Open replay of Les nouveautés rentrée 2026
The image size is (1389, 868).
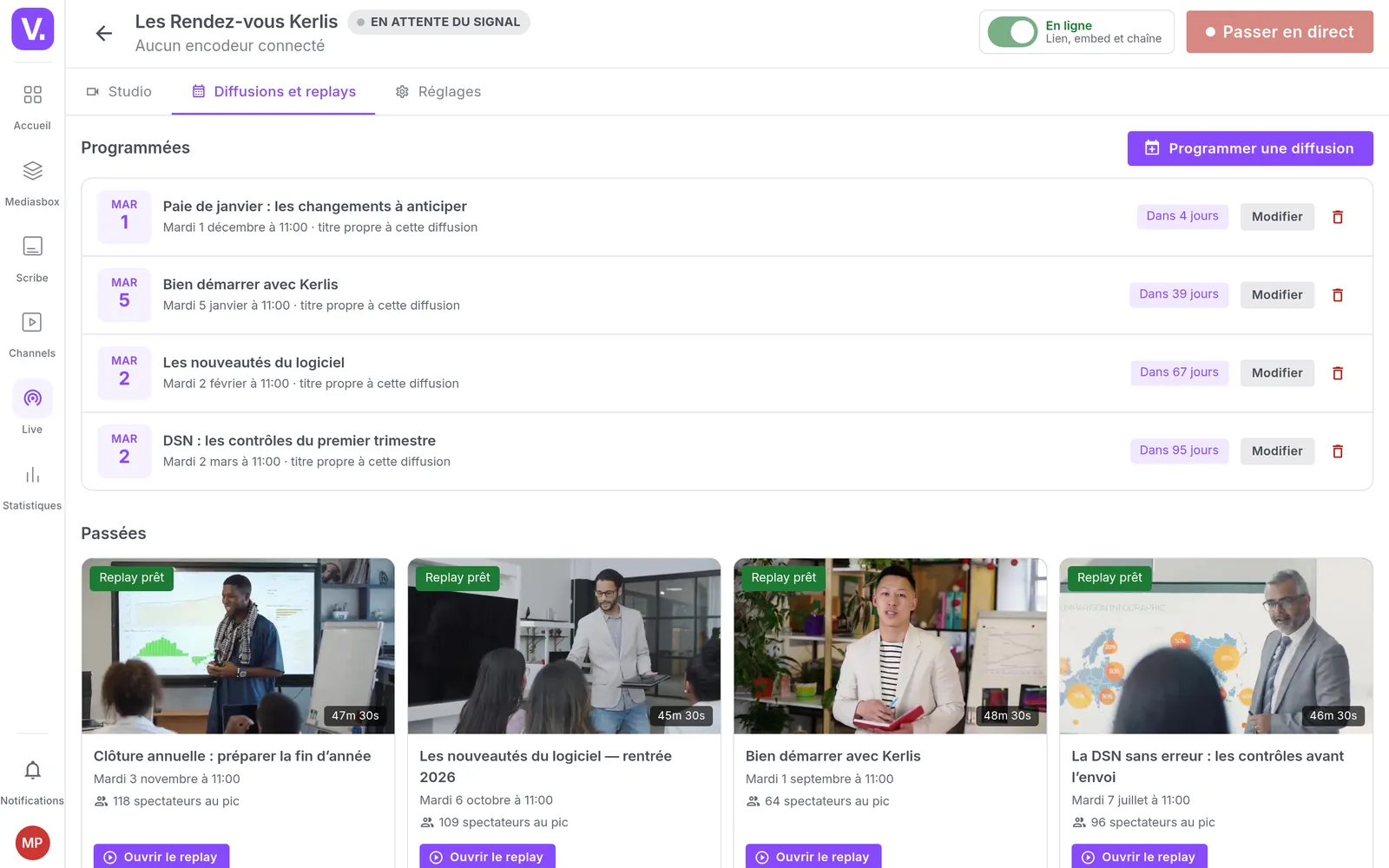[x=487, y=857]
